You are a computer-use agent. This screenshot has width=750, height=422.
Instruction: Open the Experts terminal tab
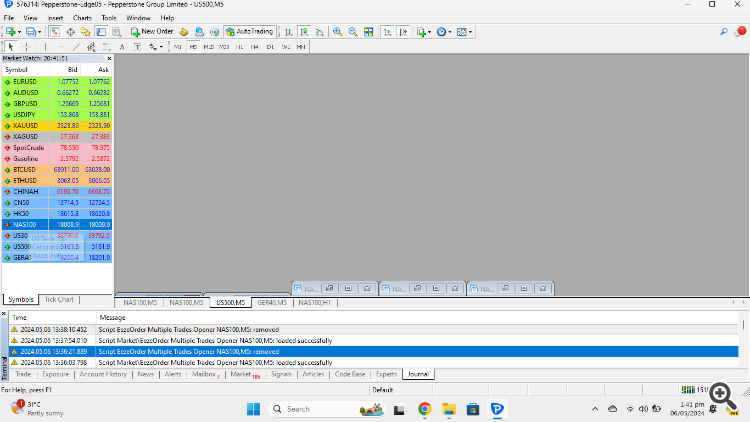[386, 374]
